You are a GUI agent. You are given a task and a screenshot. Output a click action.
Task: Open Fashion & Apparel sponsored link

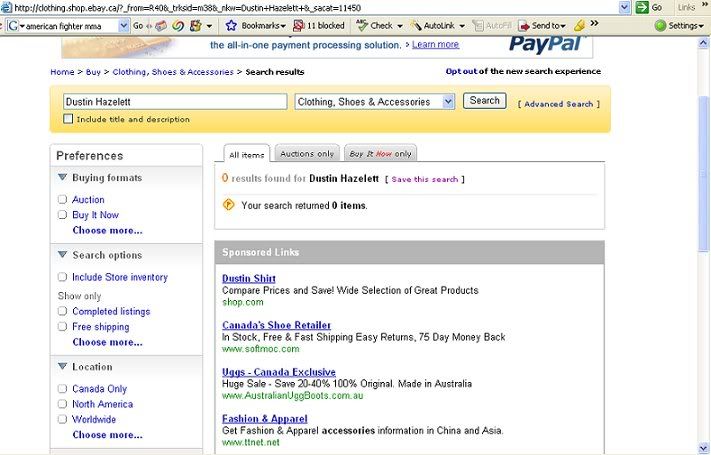point(265,419)
